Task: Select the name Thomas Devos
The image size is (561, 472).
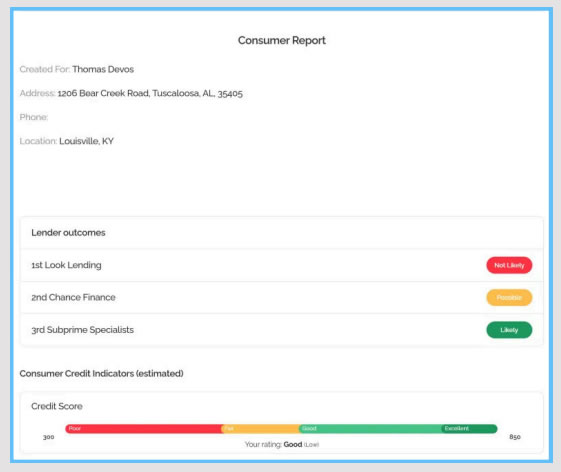Action: click(x=103, y=69)
